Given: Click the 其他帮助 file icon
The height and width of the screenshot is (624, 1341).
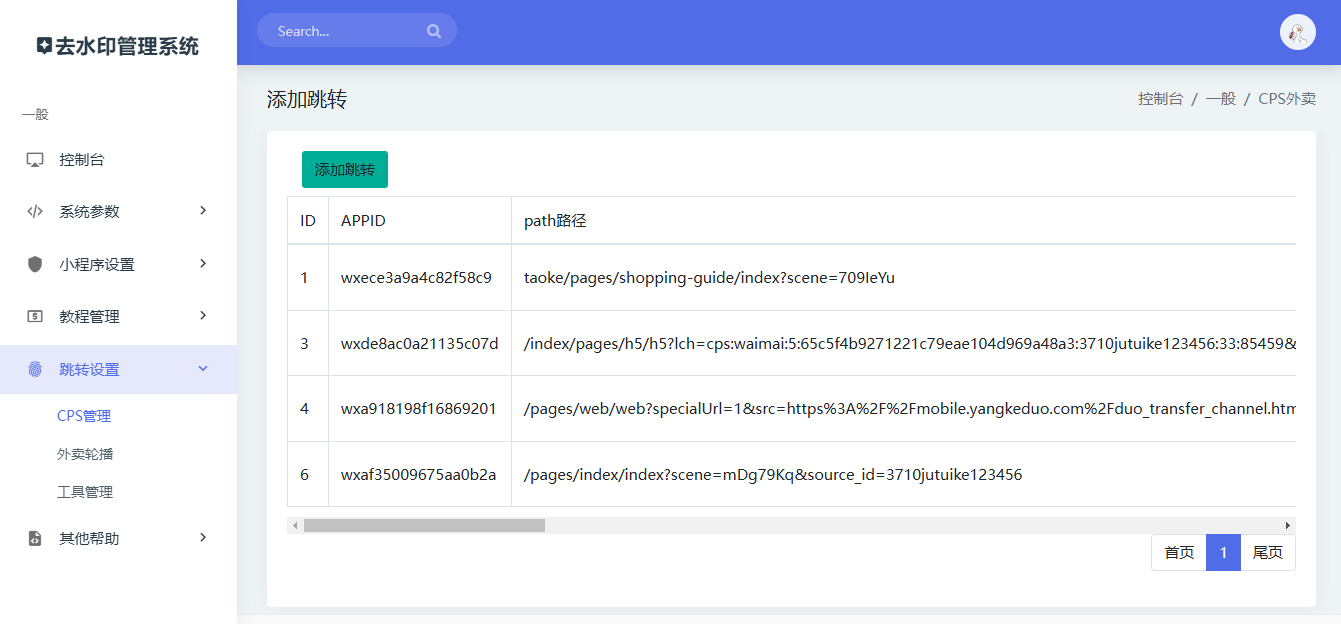Looking at the screenshot, I should pyautogui.click(x=35, y=538).
